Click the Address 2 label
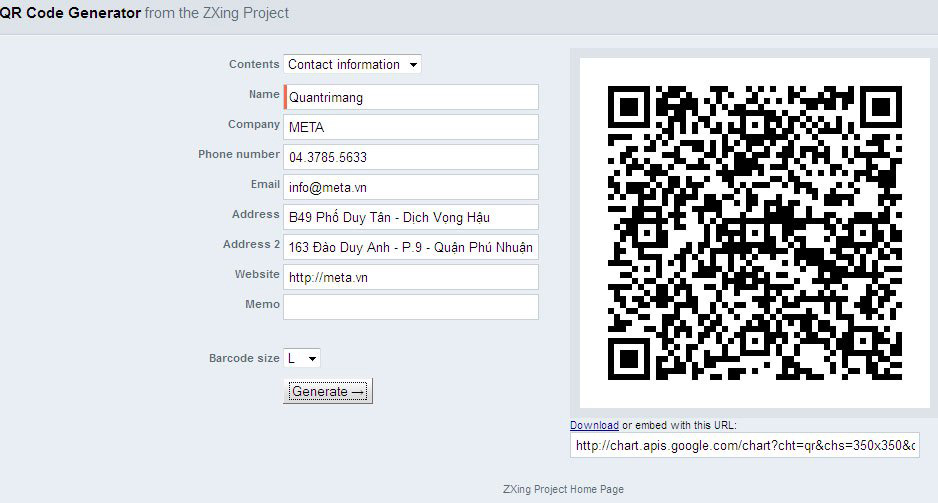This screenshot has width=938, height=503. coord(251,244)
